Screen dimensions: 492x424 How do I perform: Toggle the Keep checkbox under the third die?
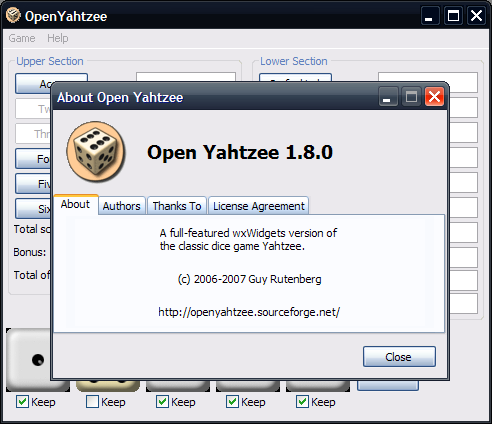[x=162, y=402]
